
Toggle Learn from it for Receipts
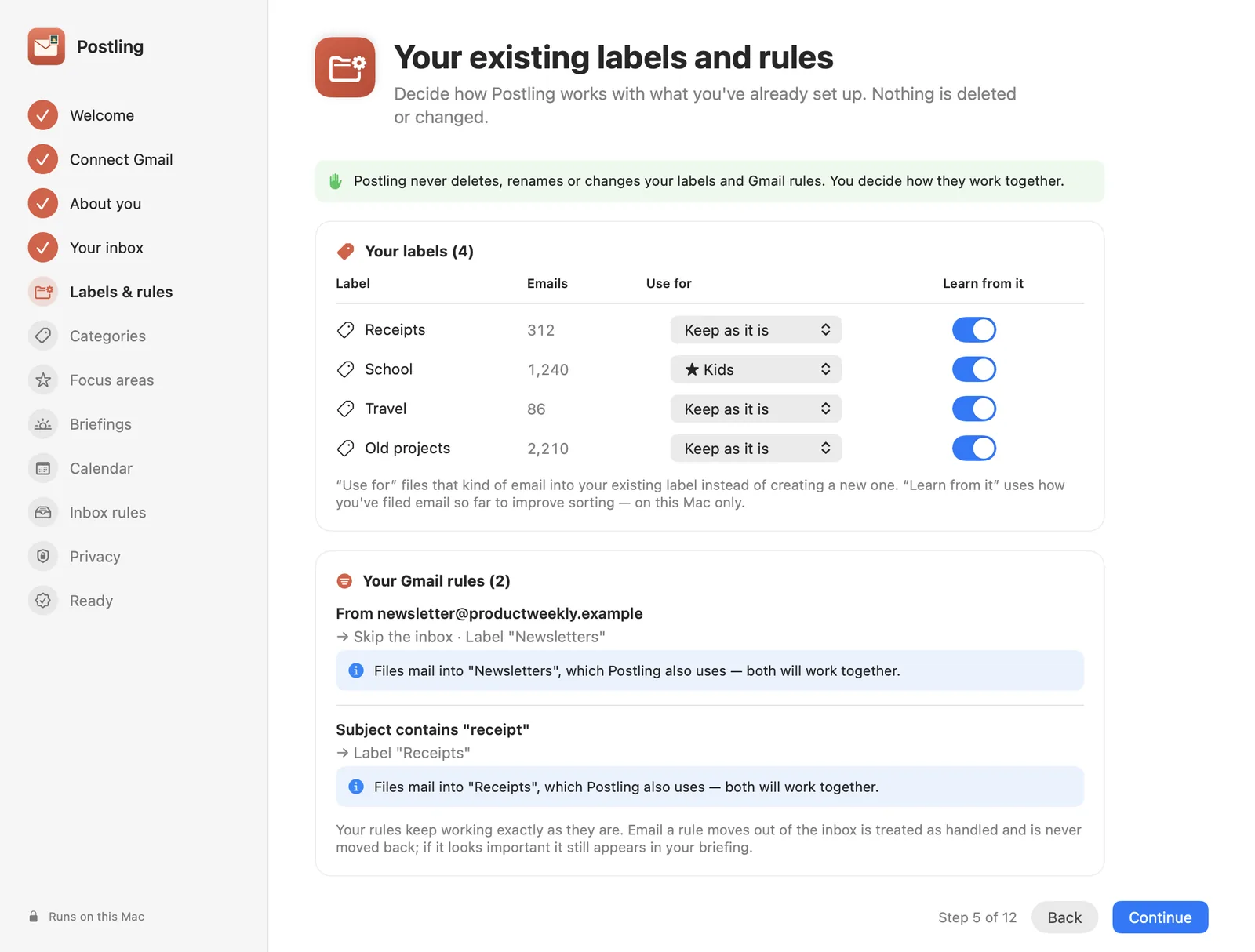tap(974, 330)
